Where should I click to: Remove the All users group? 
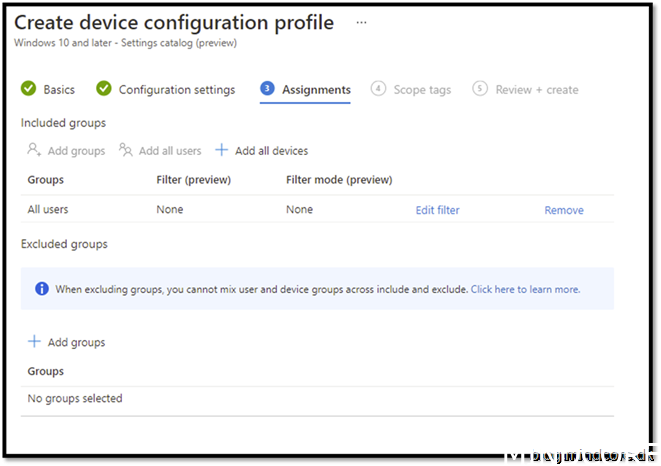click(564, 210)
